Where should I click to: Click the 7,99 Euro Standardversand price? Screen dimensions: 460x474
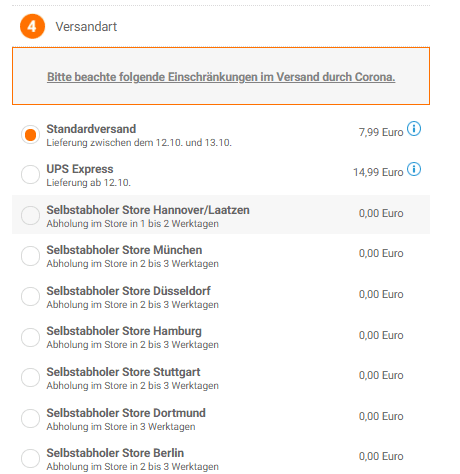381,132
